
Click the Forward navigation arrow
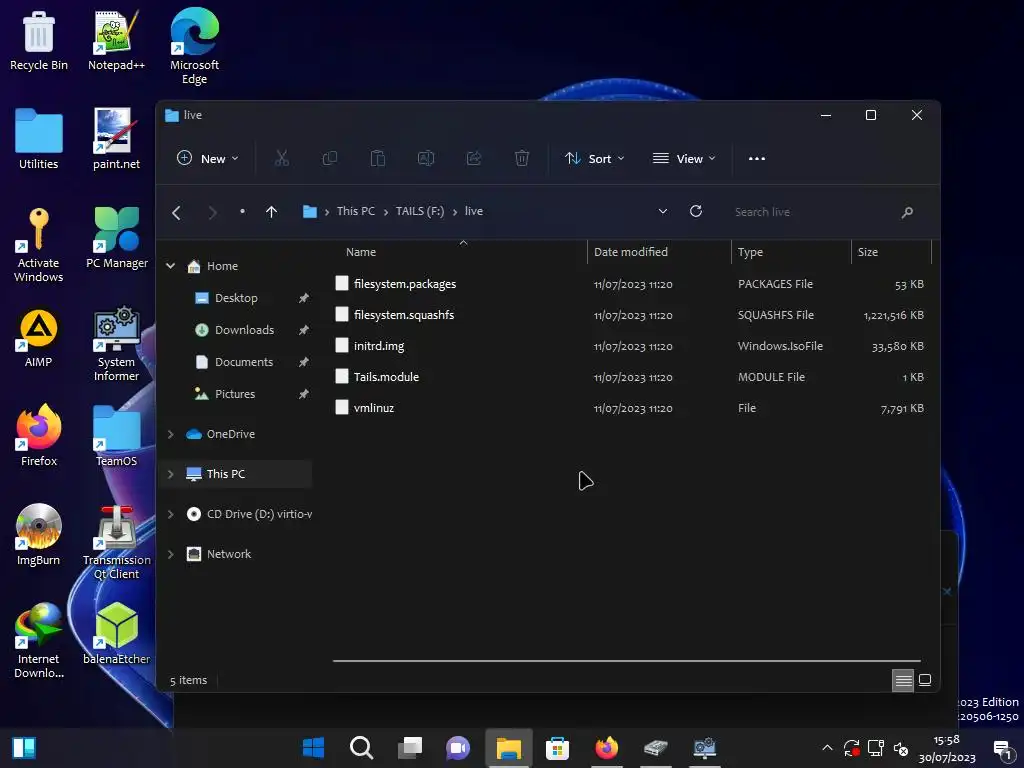pyautogui.click(x=212, y=212)
